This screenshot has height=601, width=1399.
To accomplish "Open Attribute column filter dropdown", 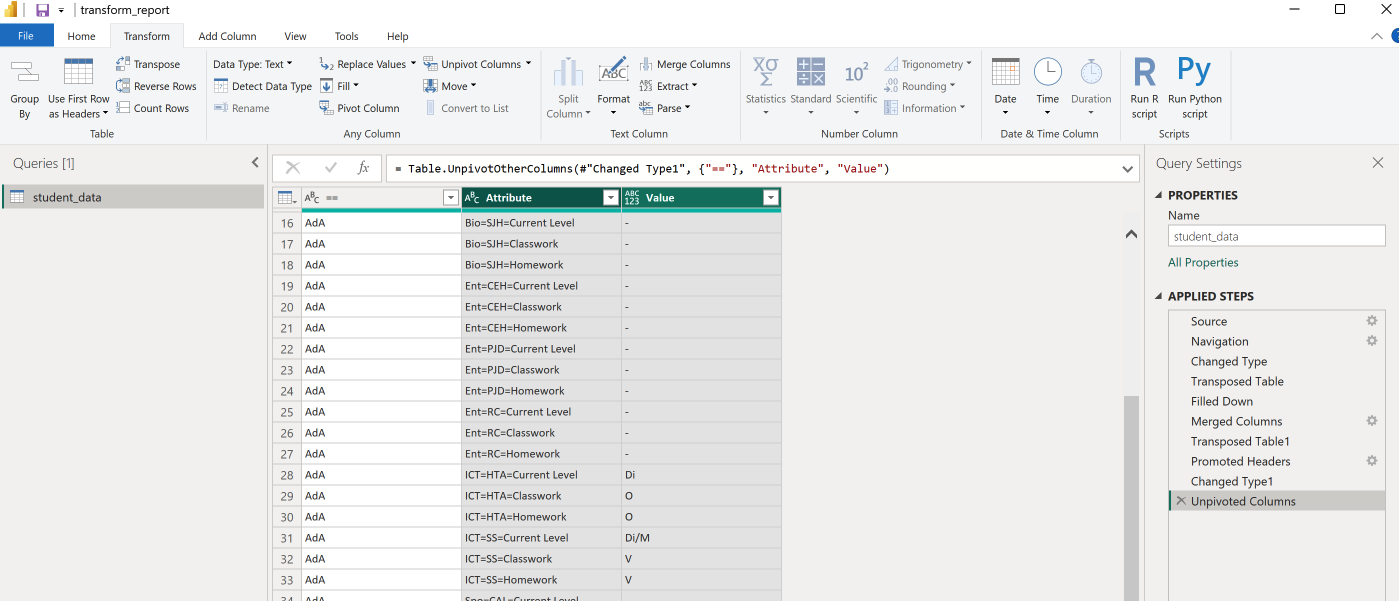I will point(610,198).
